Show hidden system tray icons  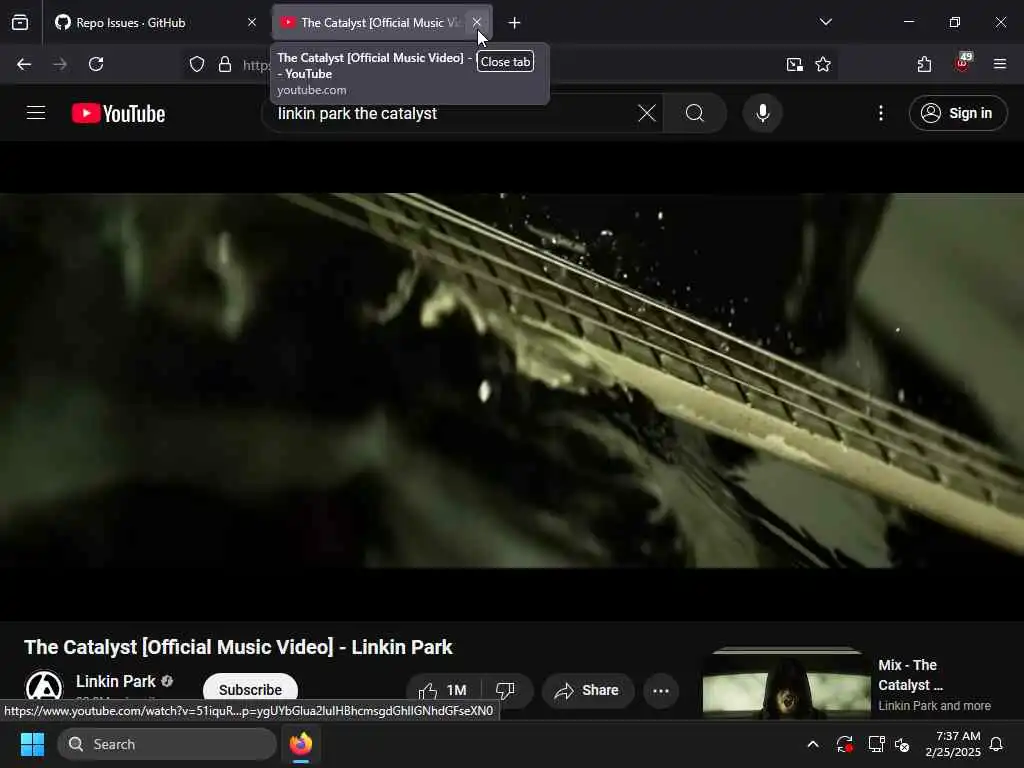[x=813, y=744]
